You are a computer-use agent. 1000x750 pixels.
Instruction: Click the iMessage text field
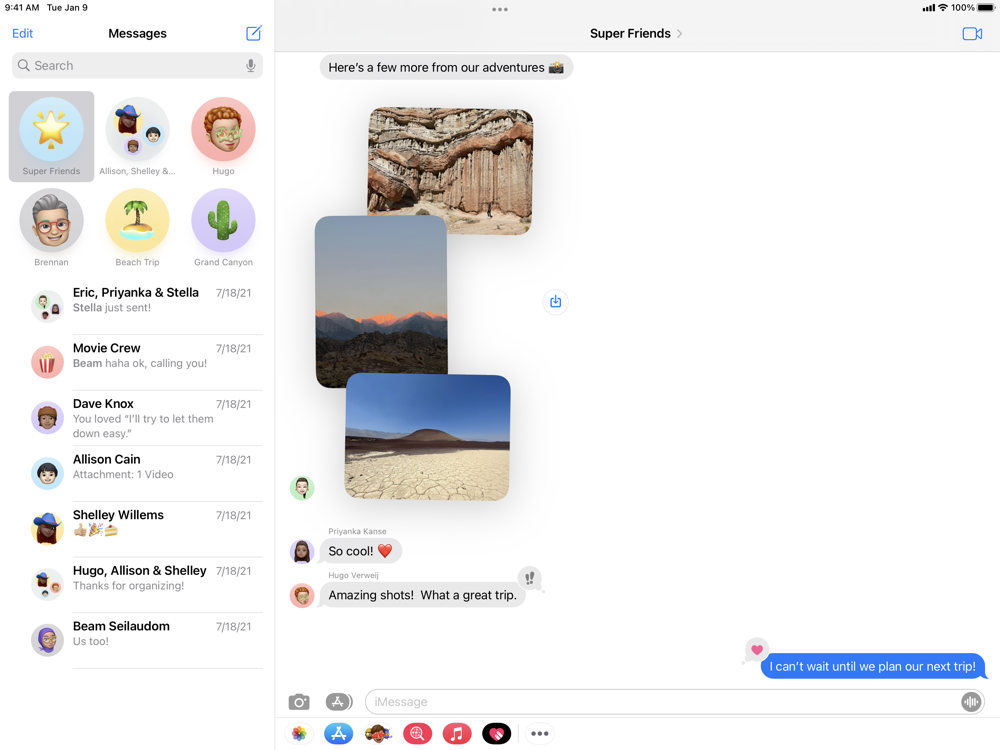point(660,702)
